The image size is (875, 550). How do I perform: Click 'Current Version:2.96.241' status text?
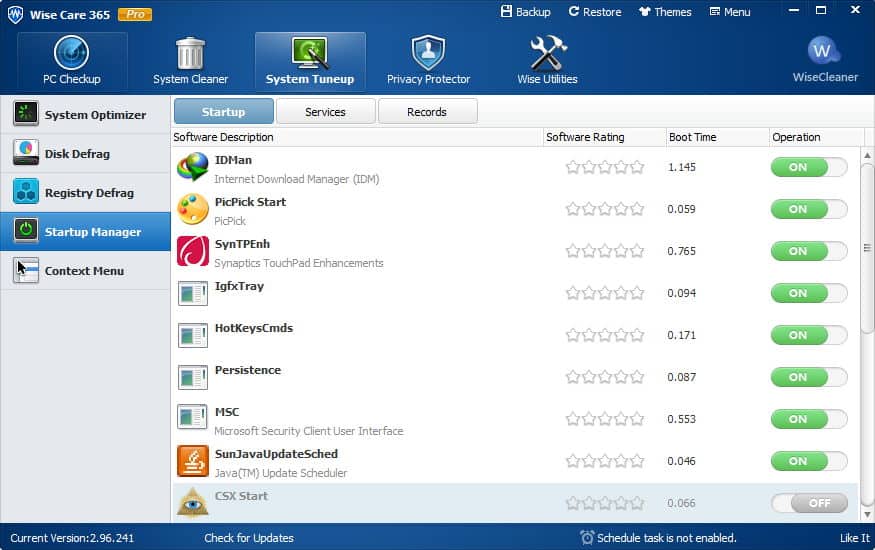tap(72, 538)
